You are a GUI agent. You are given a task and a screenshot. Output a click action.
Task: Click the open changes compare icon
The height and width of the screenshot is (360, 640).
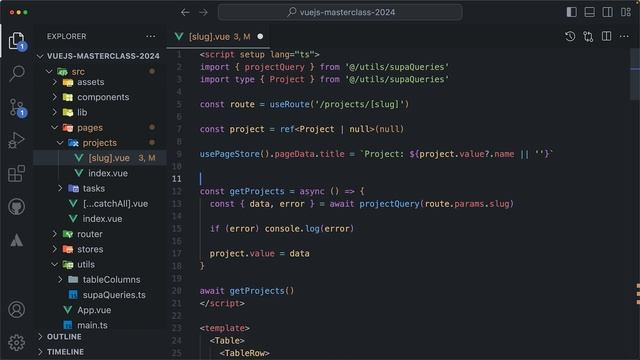pyautogui.click(x=588, y=36)
